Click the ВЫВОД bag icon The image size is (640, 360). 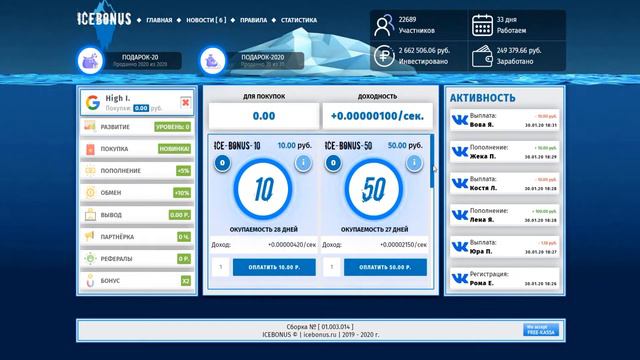click(x=90, y=215)
